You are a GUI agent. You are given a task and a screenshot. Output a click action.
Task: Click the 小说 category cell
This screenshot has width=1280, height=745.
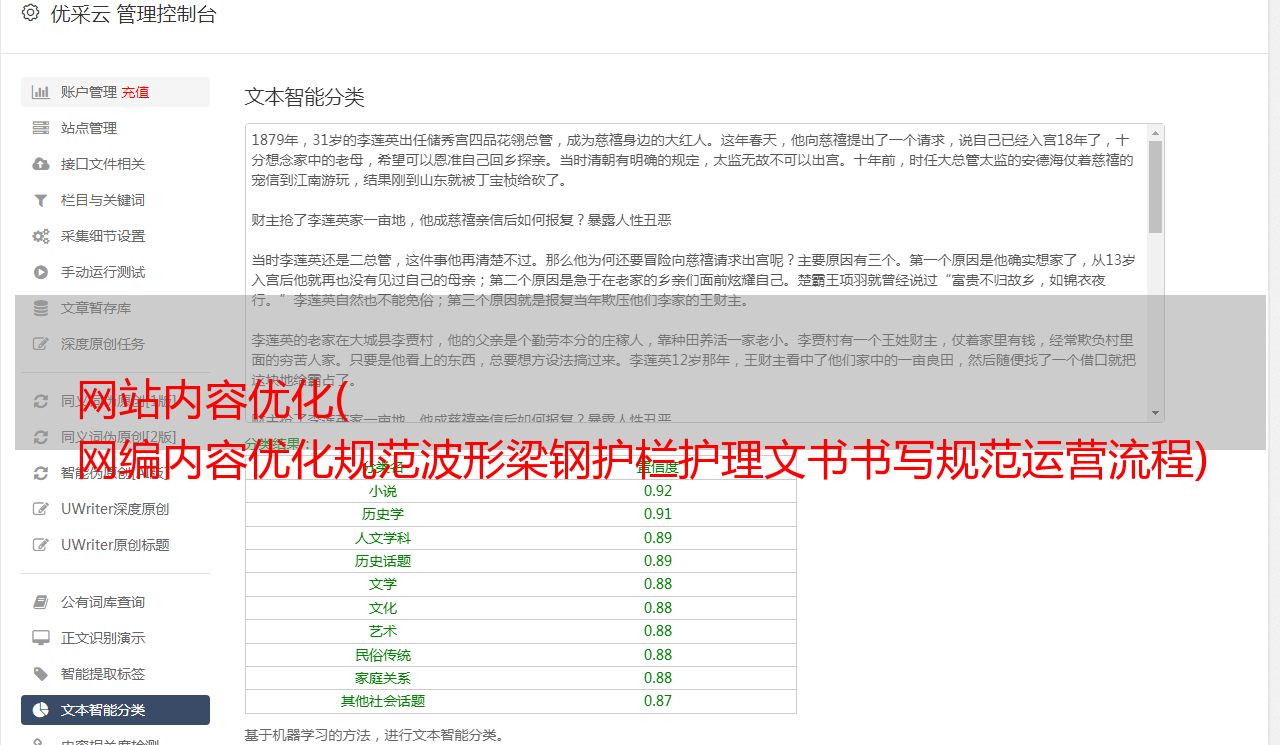pyautogui.click(x=383, y=491)
